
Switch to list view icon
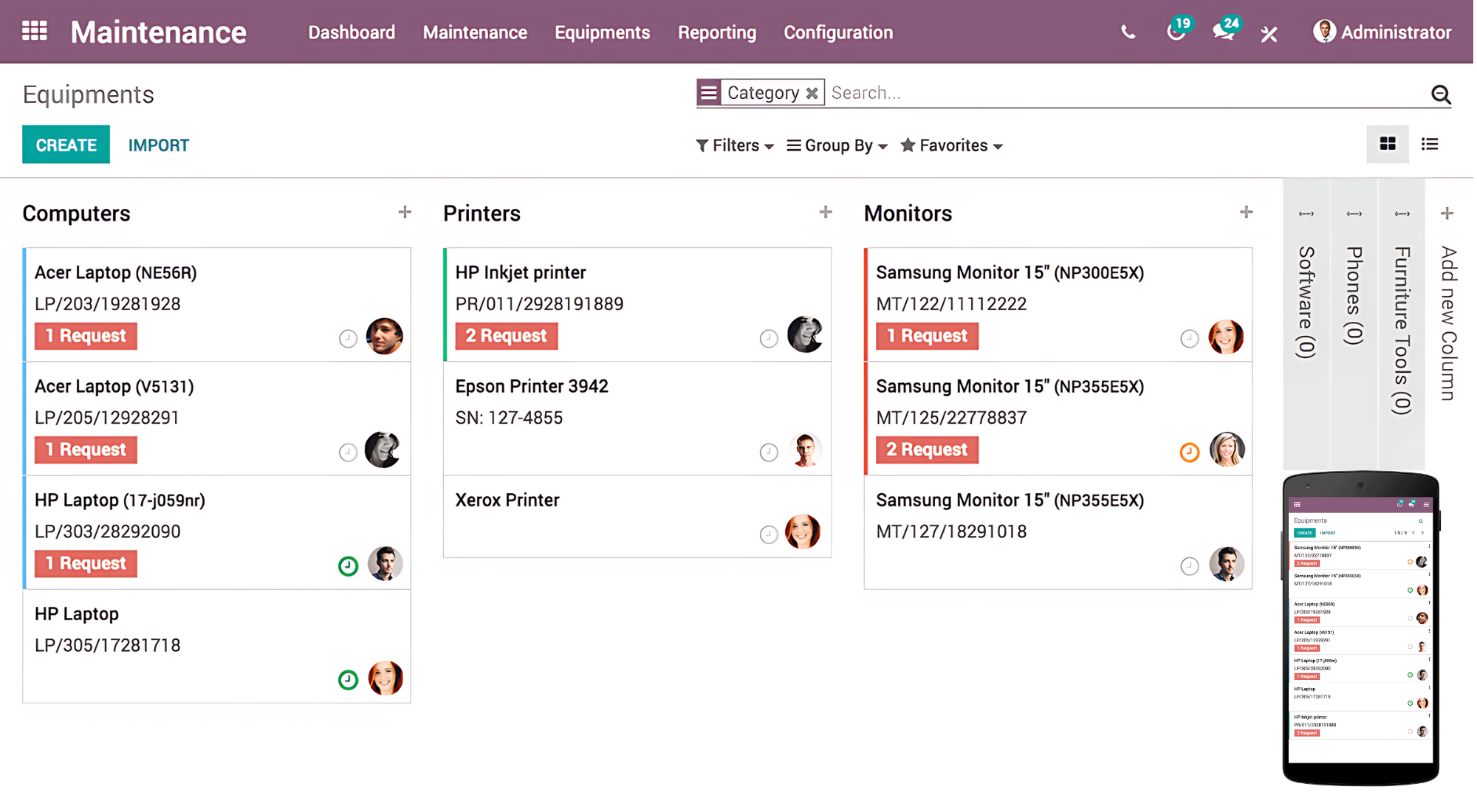[x=1430, y=145]
